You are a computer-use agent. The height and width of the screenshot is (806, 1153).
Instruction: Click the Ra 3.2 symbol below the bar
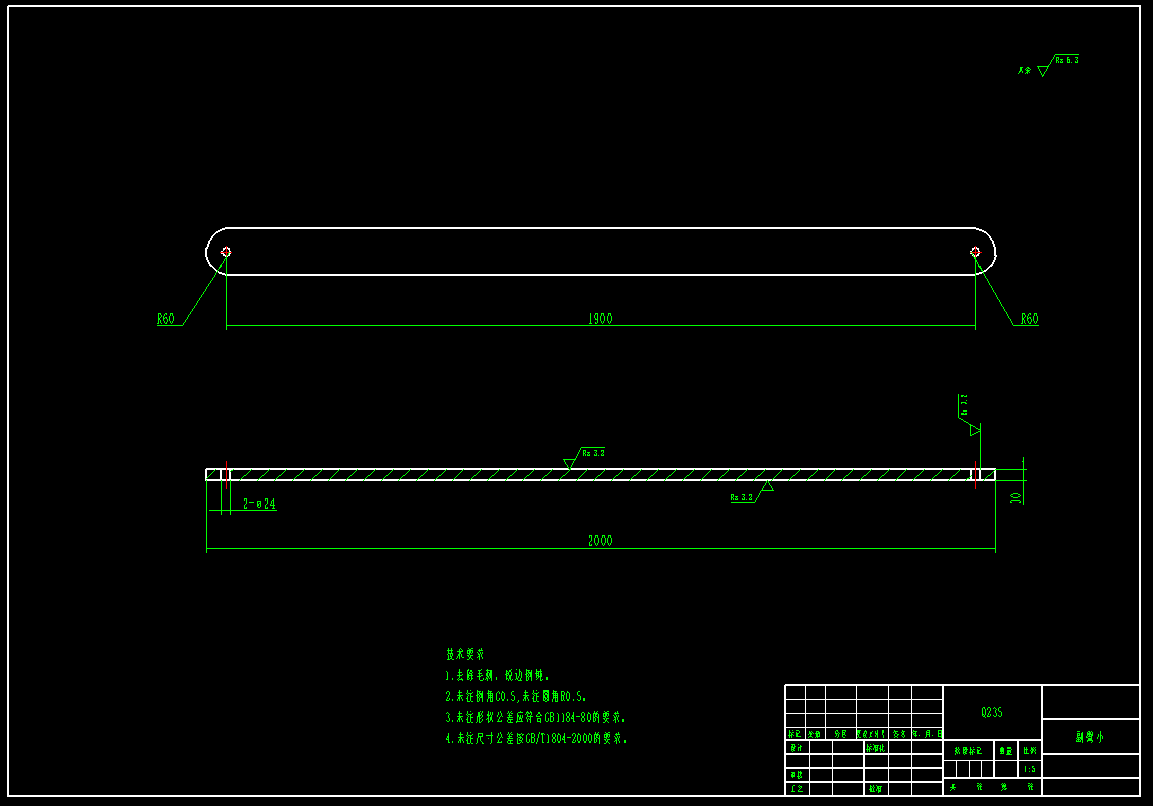[752, 493]
